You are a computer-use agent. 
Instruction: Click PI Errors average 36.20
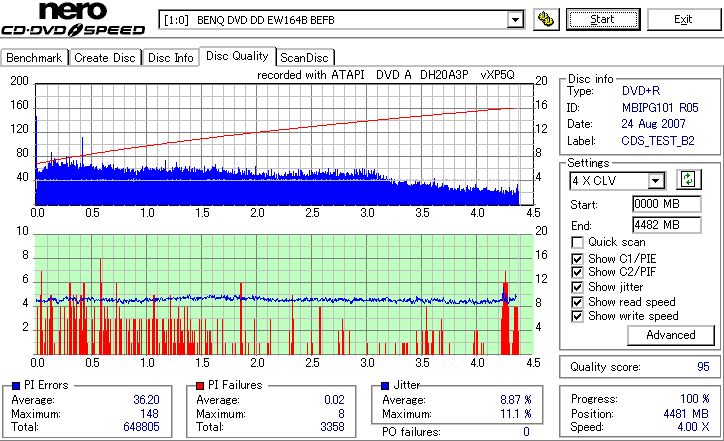146,399
